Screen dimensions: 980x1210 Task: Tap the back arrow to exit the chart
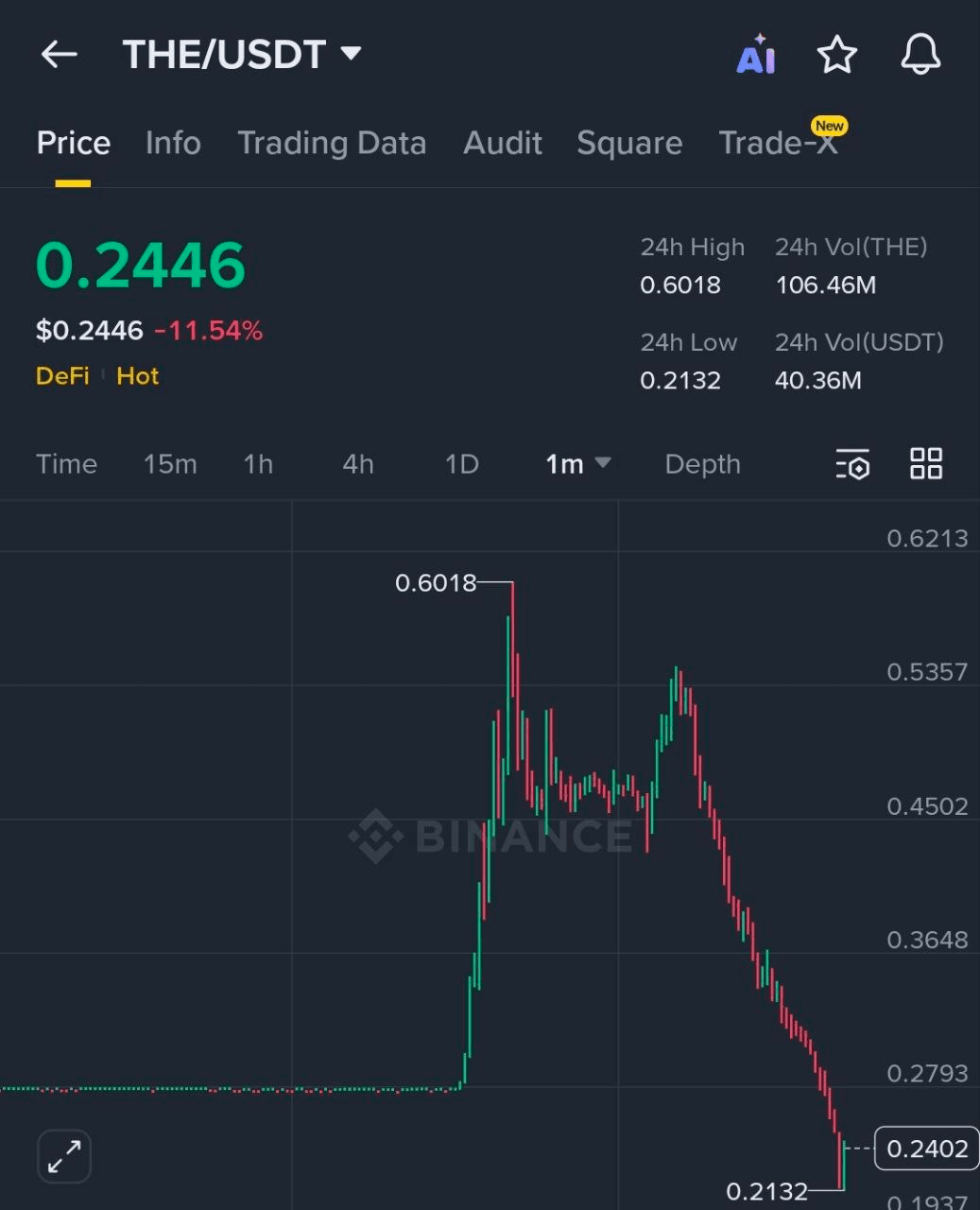(x=59, y=54)
